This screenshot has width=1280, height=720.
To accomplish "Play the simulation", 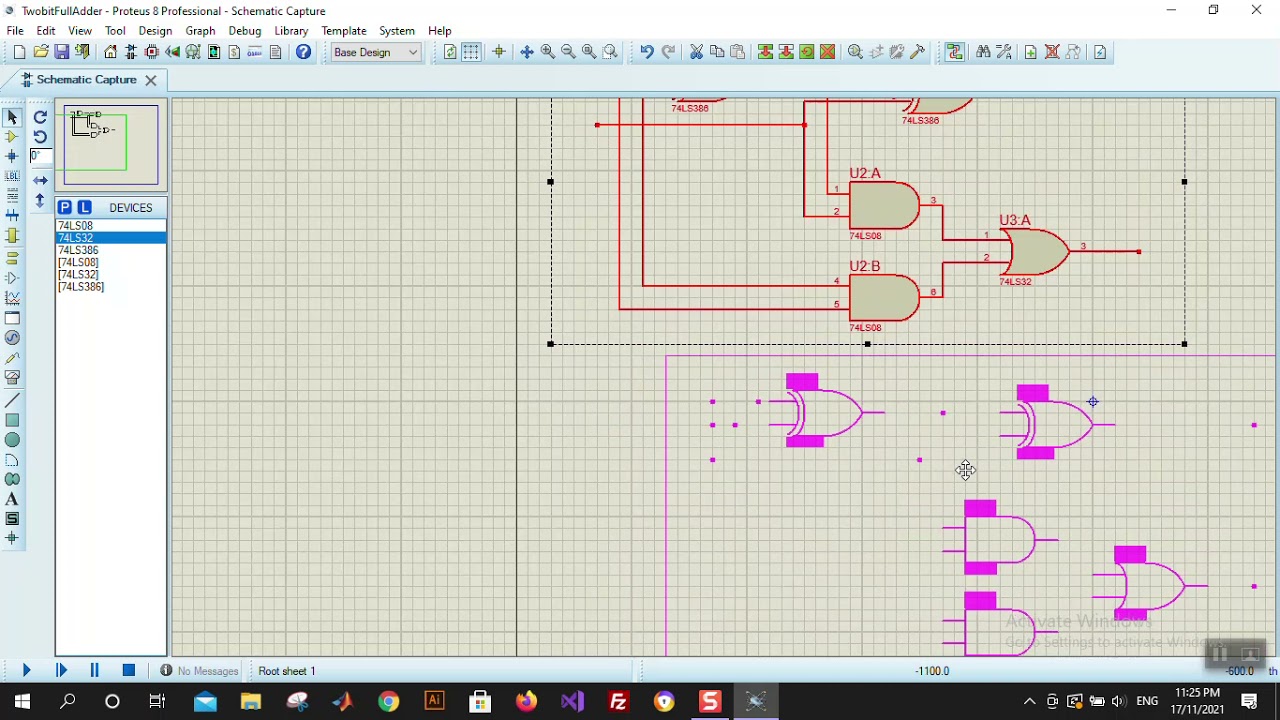I will click(27, 671).
